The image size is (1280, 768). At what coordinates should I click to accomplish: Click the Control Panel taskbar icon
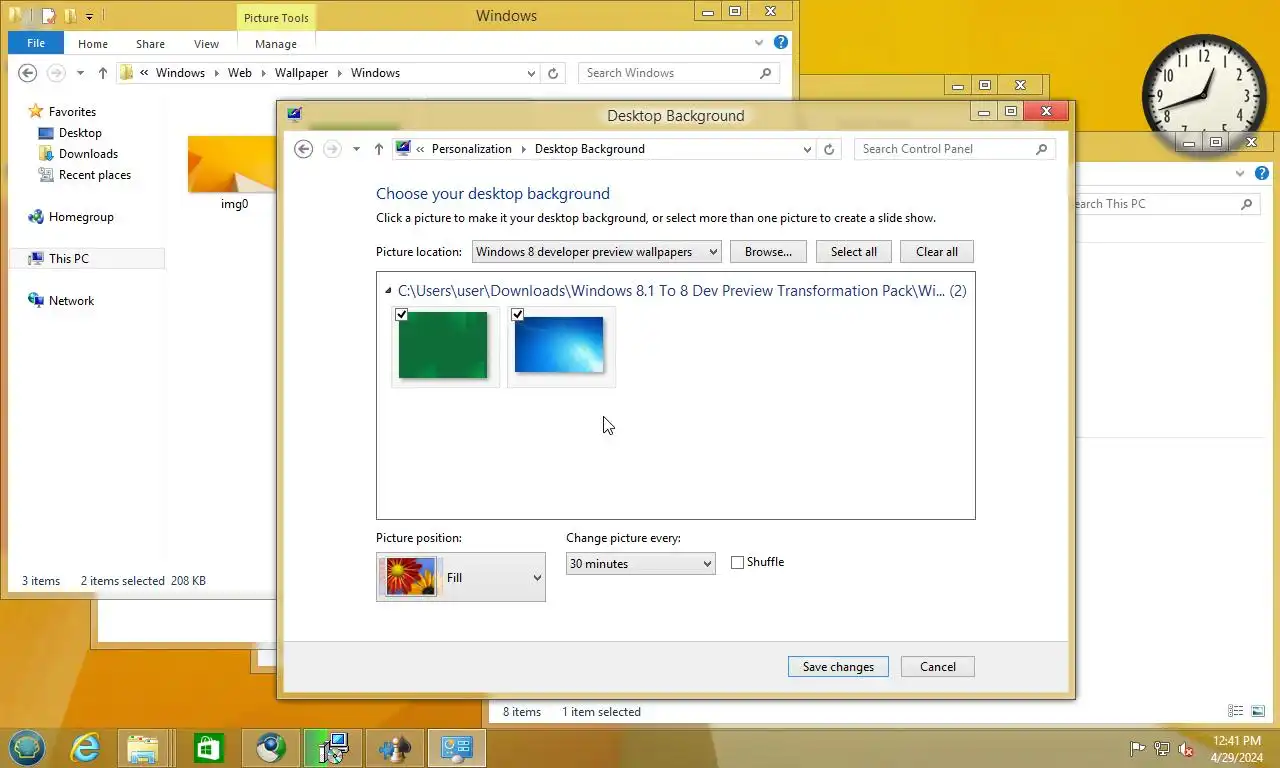pos(457,747)
